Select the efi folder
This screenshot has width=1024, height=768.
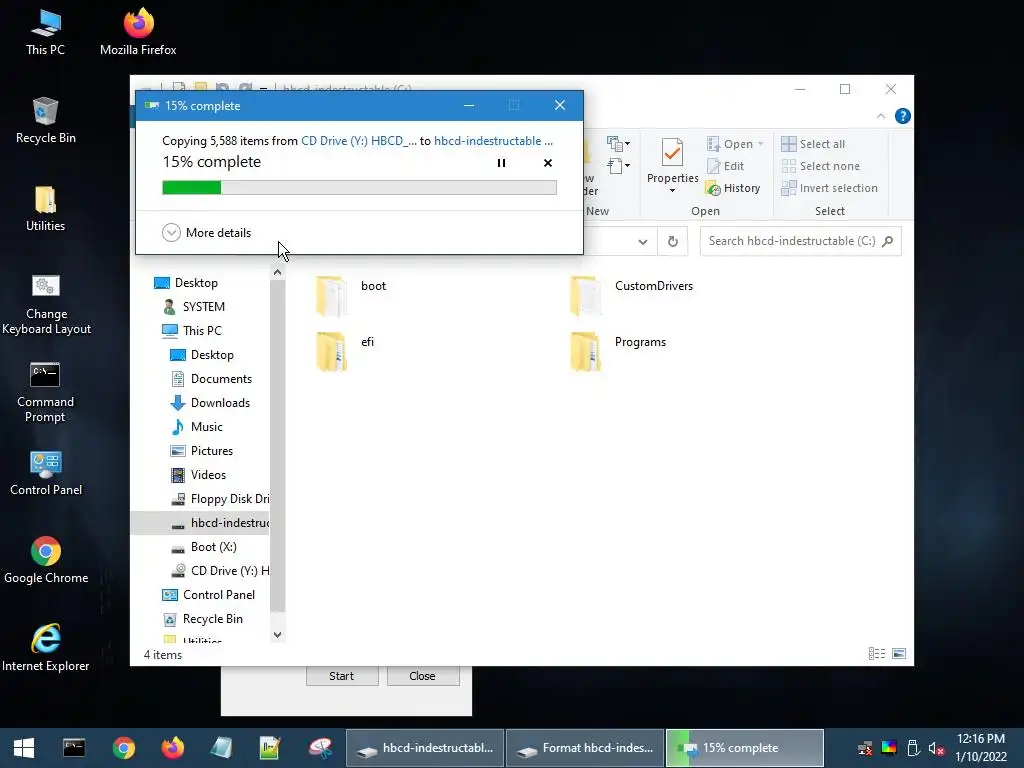click(x=346, y=351)
